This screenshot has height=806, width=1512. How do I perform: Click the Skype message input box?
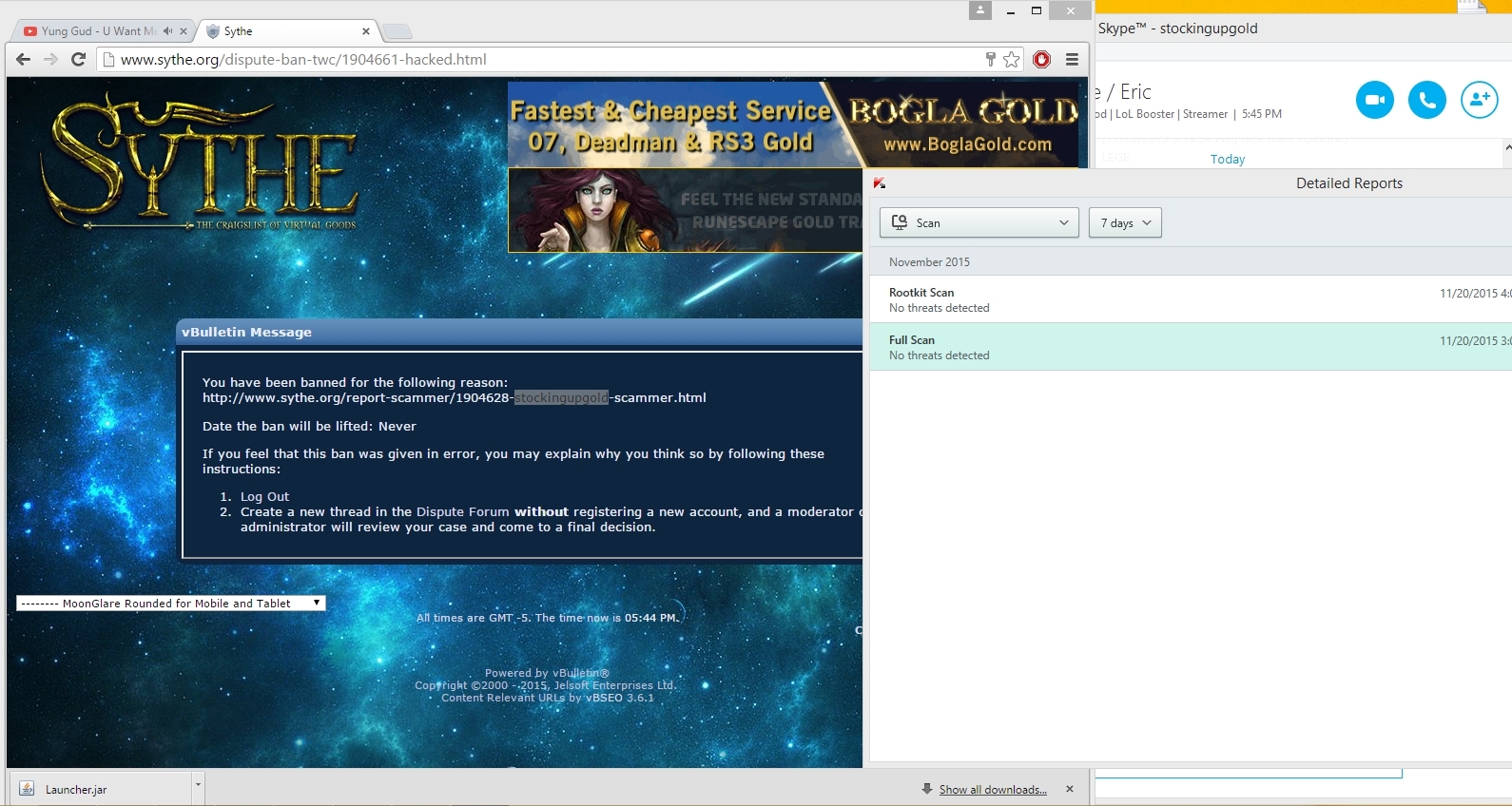click(1250, 772)
